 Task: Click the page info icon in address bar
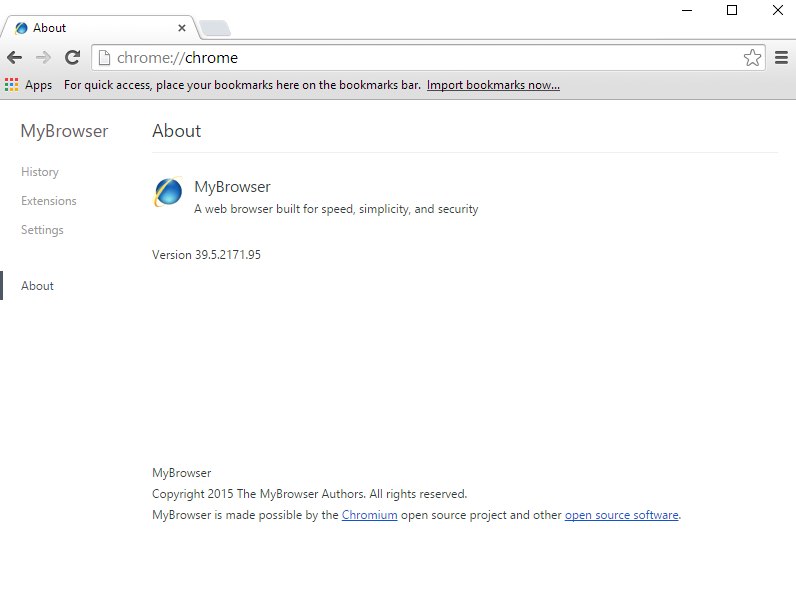103,58
